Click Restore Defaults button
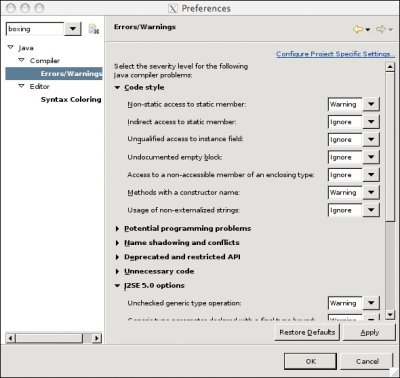The height and width of the screenshot is (378, 400). (x=307, y=332)
